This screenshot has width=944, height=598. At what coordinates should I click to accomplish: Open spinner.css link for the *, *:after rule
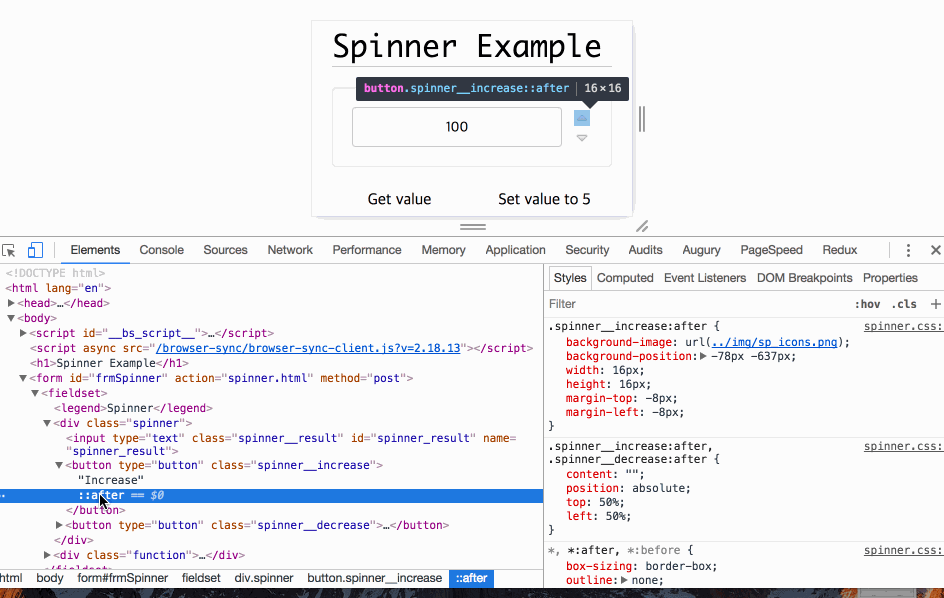(903, 550)
